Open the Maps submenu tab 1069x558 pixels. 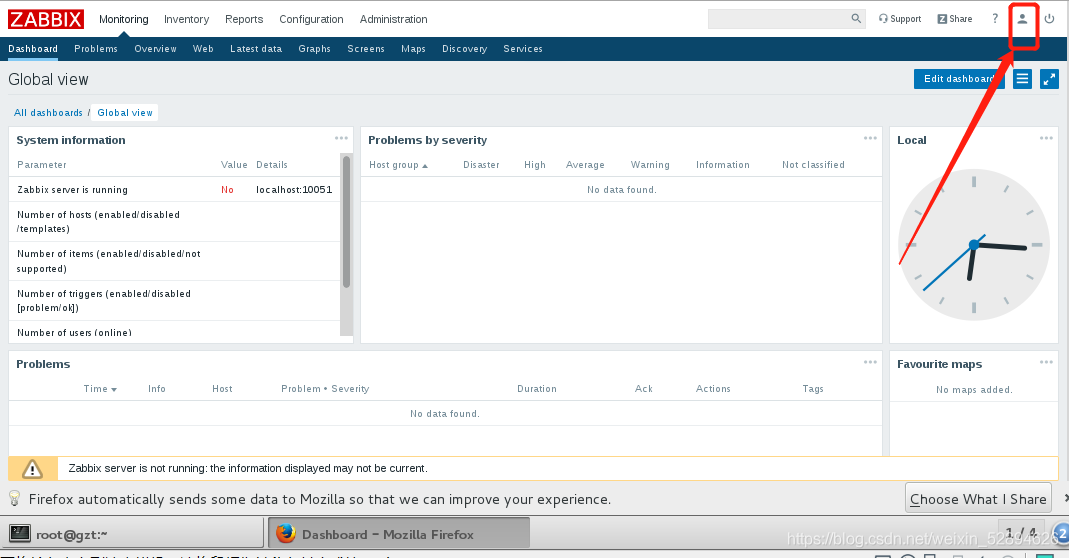tap(413, 49)
